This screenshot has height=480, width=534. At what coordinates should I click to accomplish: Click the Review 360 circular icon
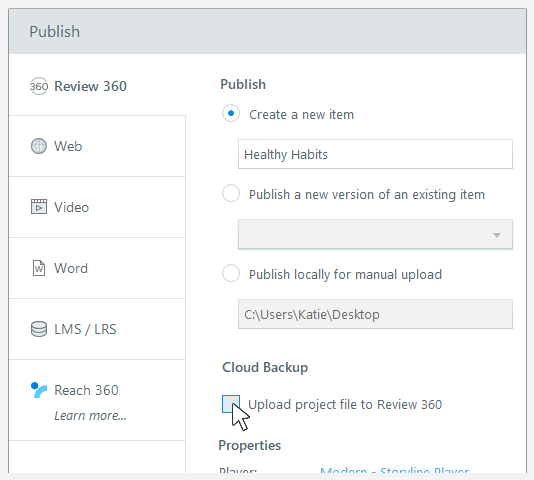coord(39,86)
